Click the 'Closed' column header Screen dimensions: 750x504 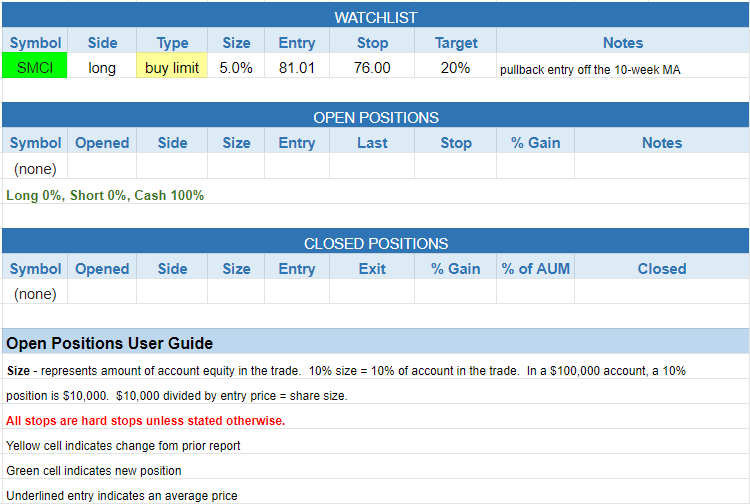tap(662, 268)
